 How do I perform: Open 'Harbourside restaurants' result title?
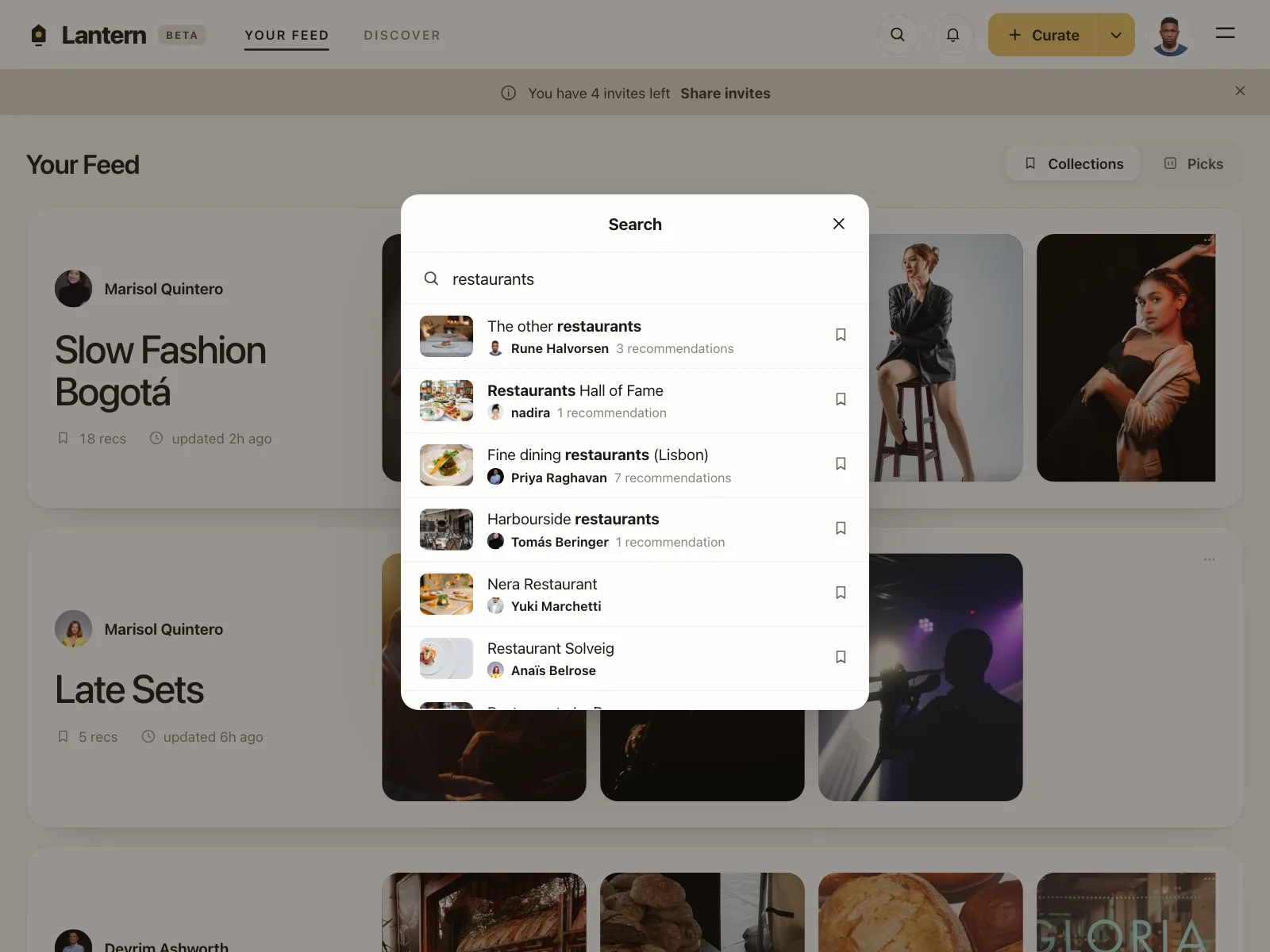[573, 519]
